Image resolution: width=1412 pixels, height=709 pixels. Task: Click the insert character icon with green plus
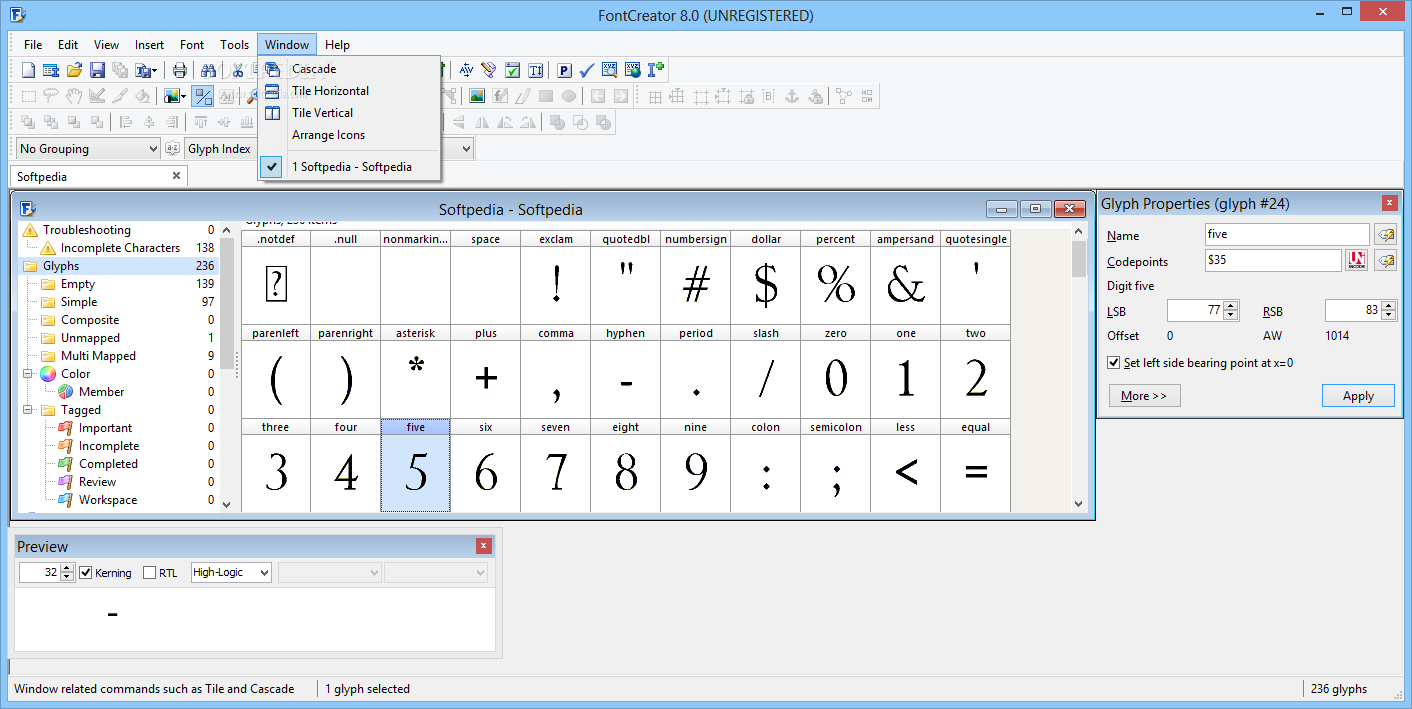(656, 70)
